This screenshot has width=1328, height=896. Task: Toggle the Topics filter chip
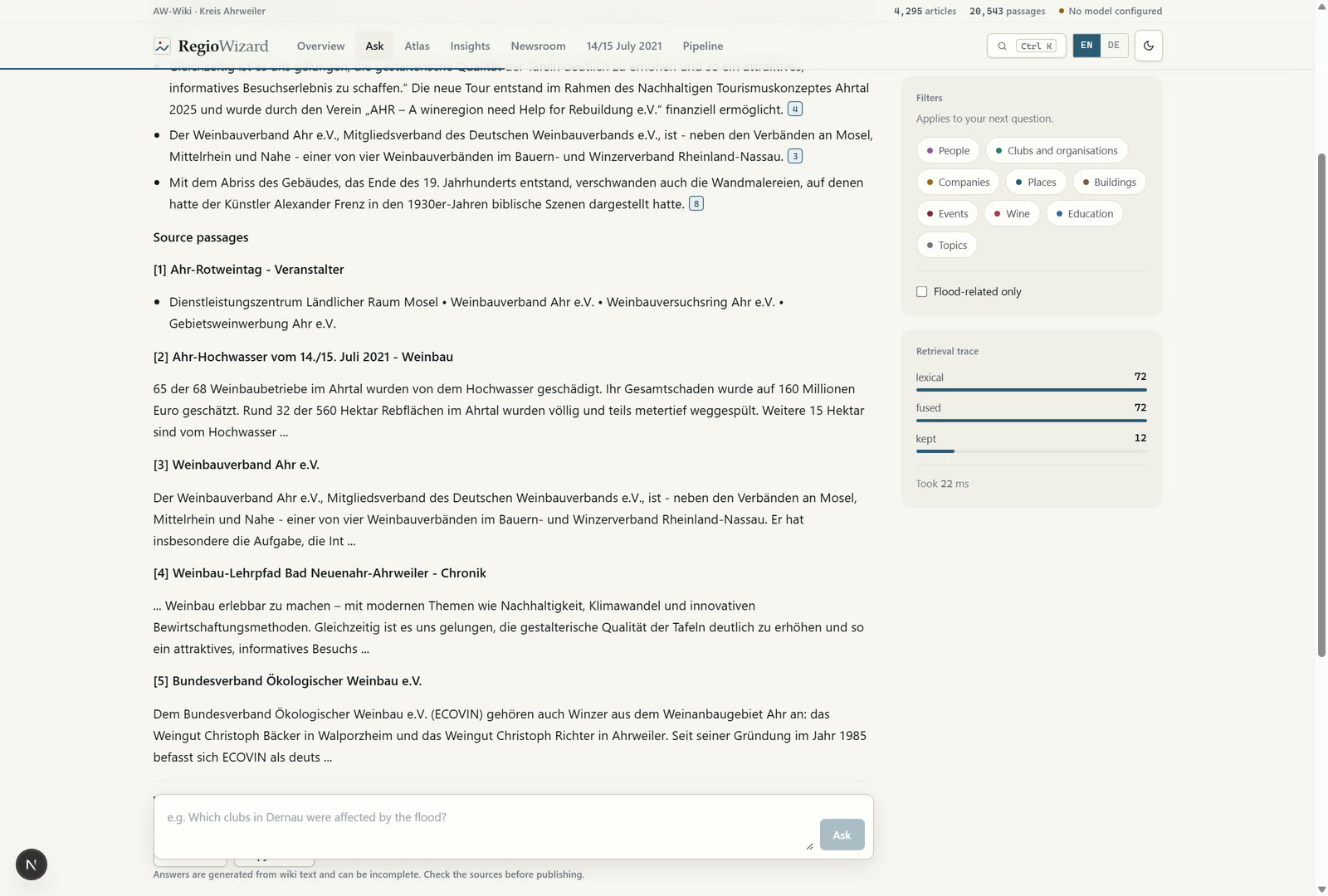coord(947,245)
